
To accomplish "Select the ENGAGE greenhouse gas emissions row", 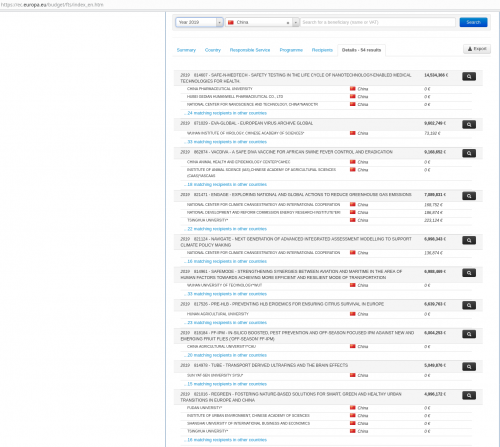I will [328, 195].
